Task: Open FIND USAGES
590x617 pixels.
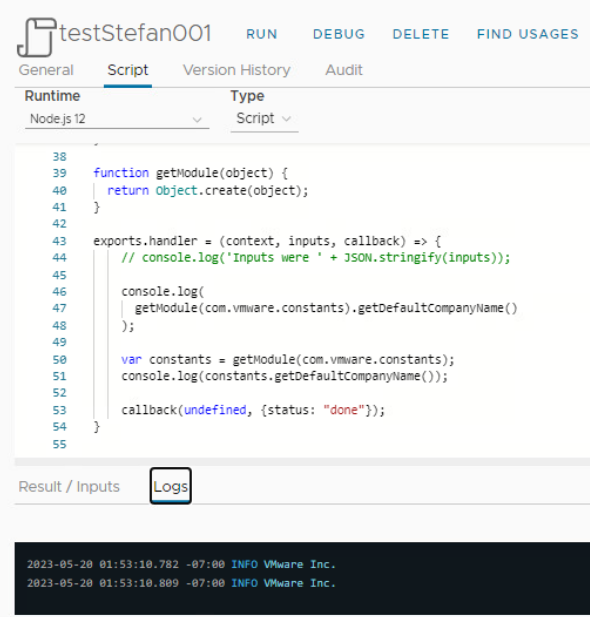Action: pyautogui.click(x=527, y=34)
